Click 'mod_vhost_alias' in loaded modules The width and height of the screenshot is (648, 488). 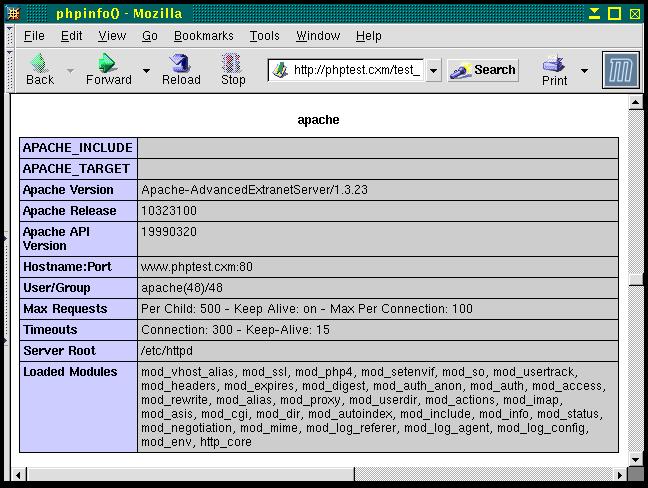click(x=187, y=372)
